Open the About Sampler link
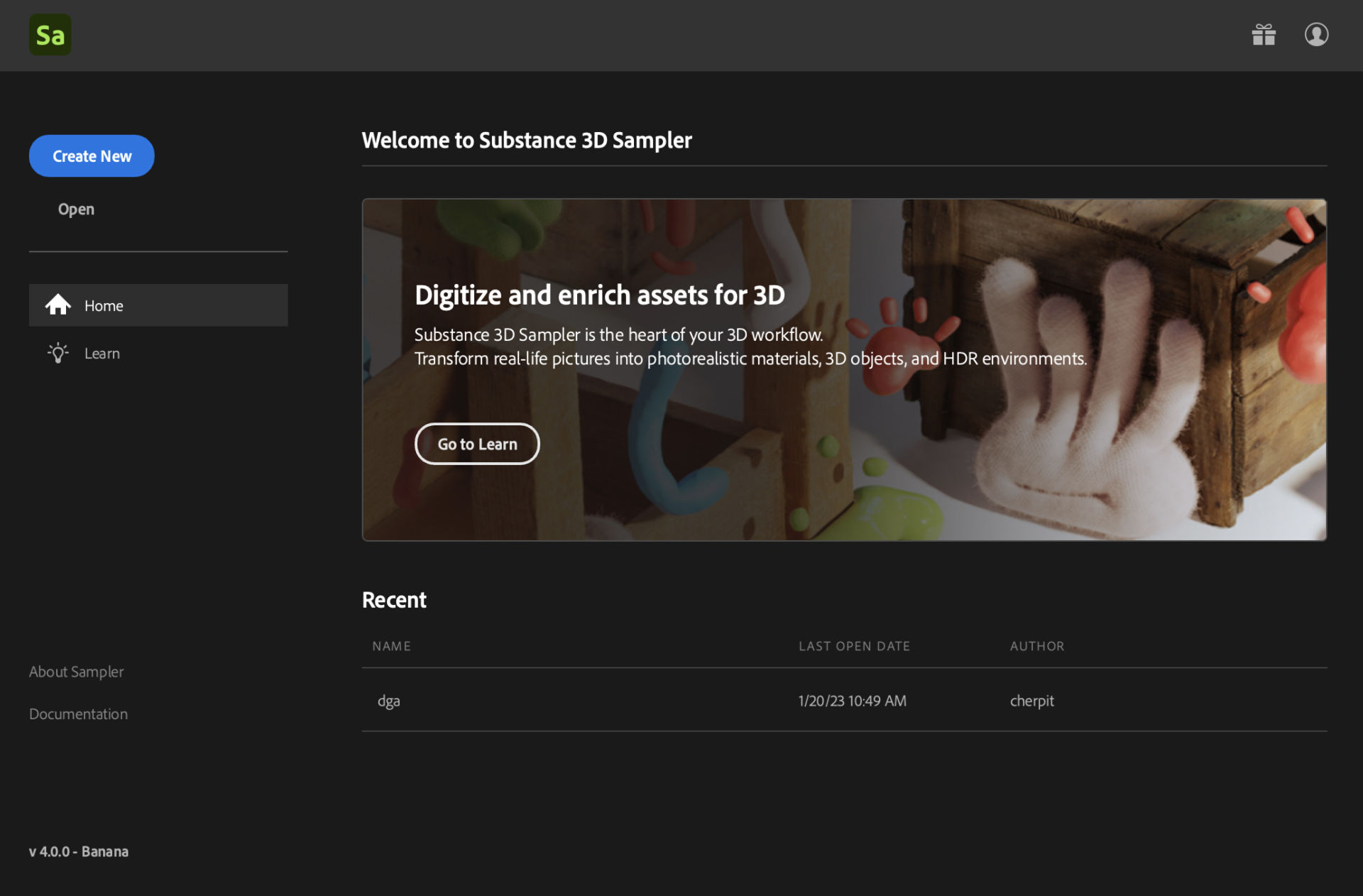Screen dimensions: 1363x896 76,671
